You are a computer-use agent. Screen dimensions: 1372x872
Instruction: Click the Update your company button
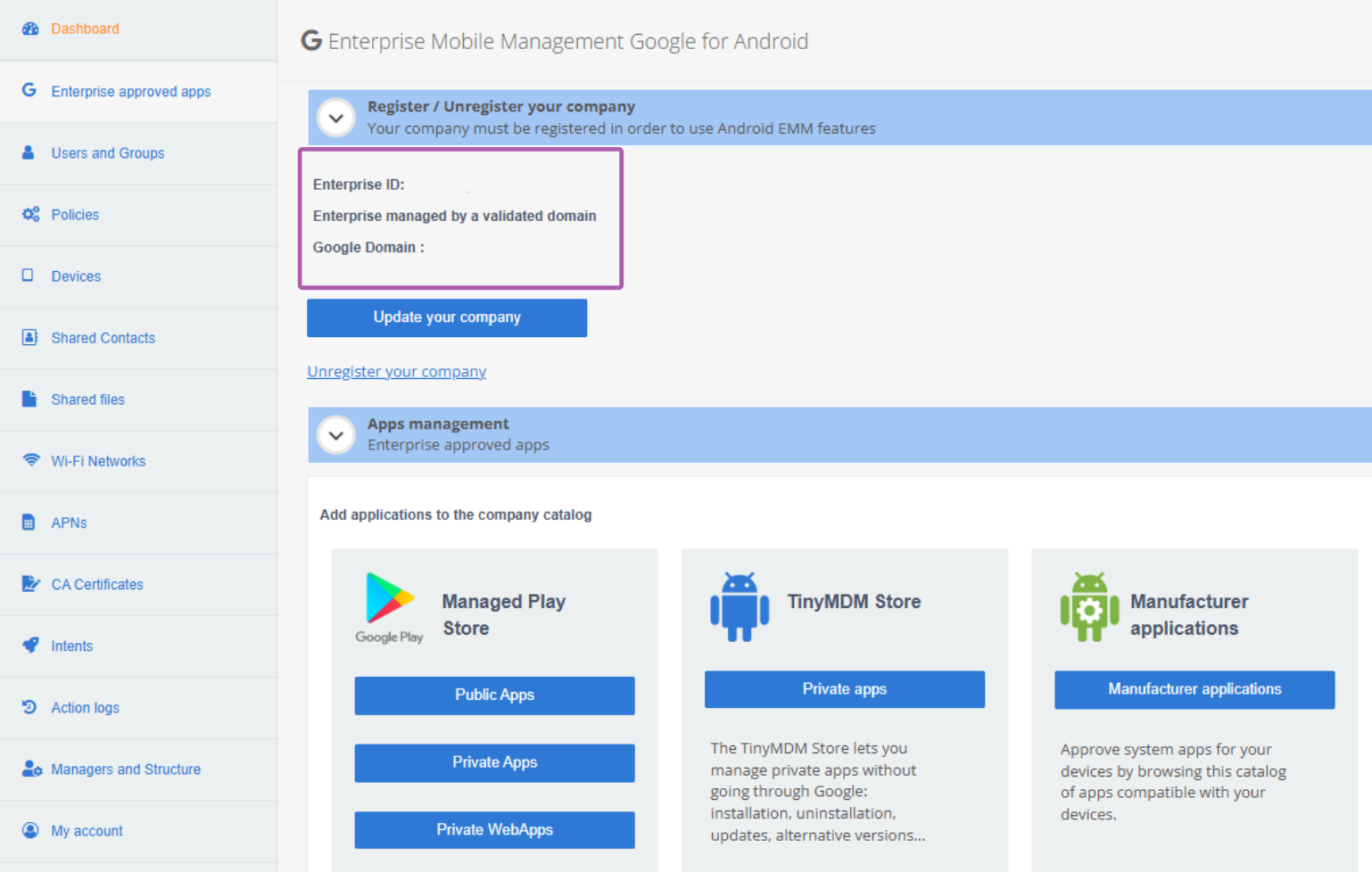(x=447, y=317)
